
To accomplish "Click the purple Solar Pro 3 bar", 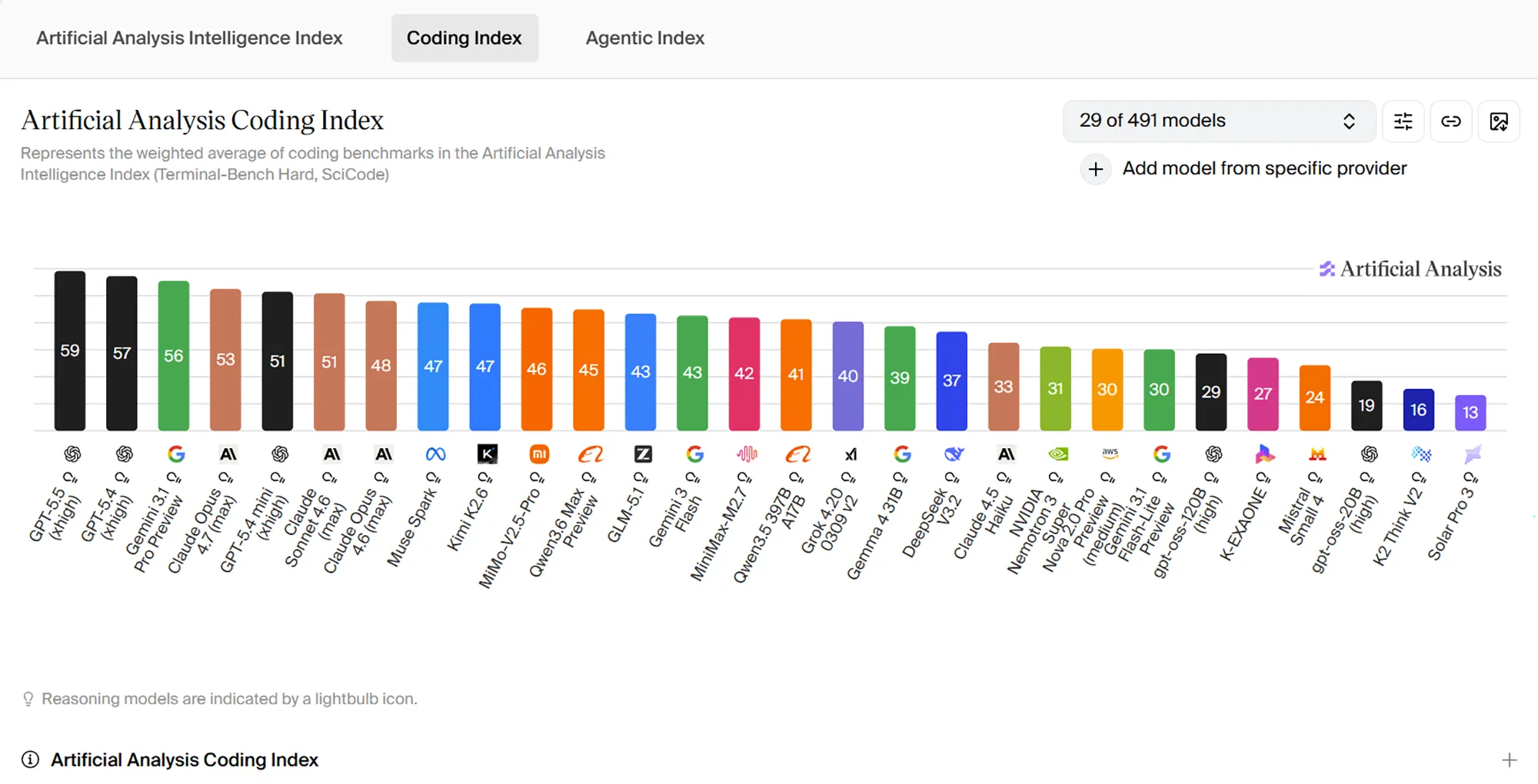I will point(1470,413).
